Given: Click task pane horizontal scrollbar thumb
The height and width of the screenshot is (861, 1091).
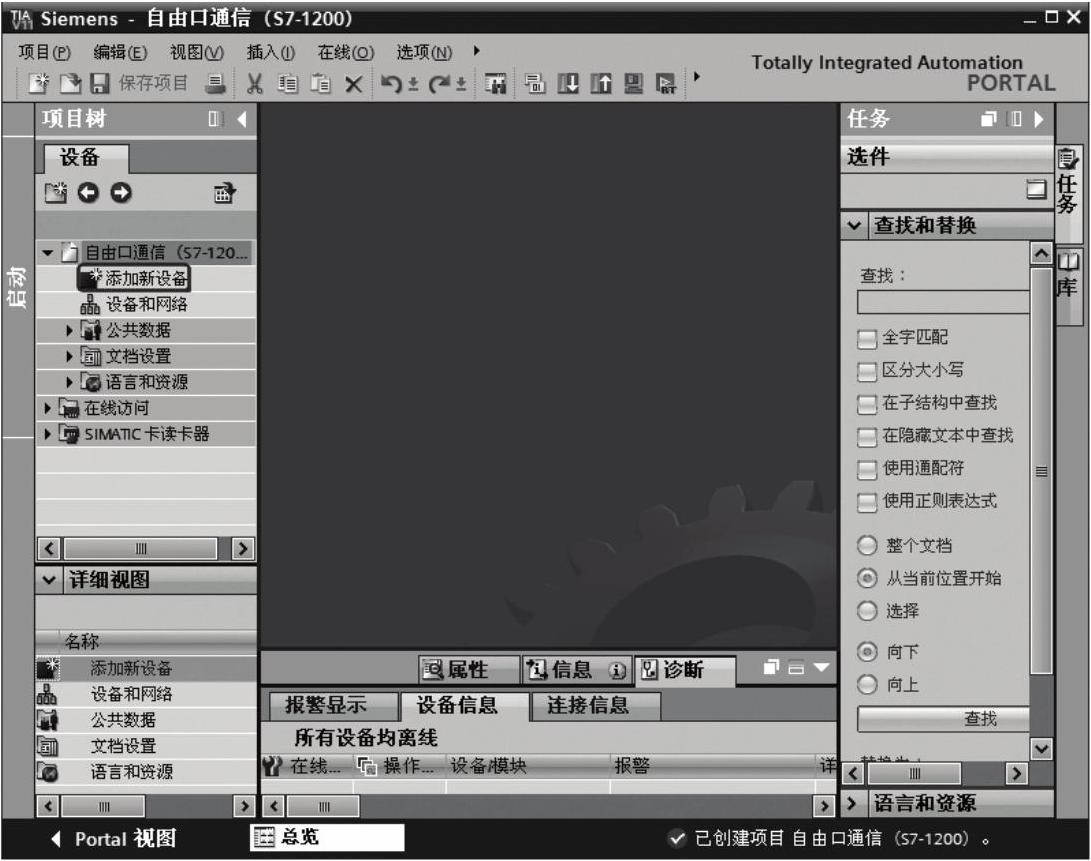Looking at the screenshot, I should [914, 773].
